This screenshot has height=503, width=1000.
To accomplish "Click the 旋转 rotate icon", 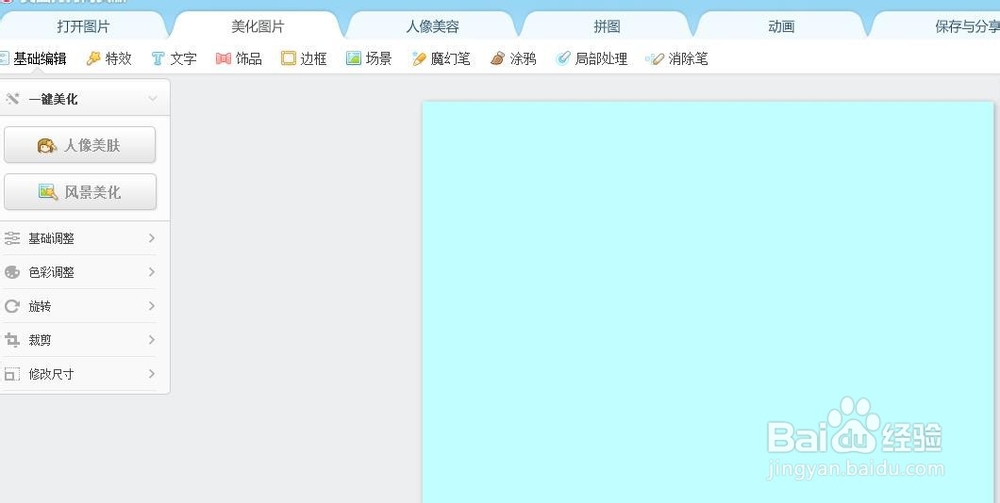I will pyautogui.click(x=12, y=306).
